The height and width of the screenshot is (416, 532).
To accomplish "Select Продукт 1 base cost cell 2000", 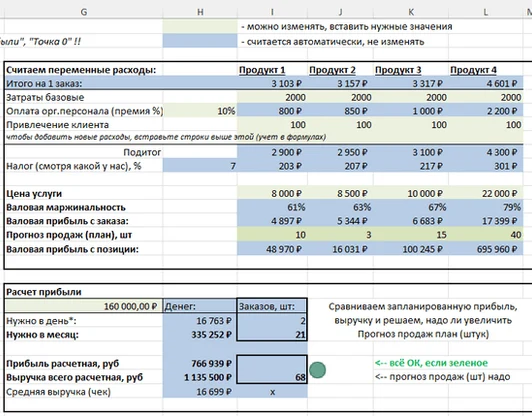I will pos(272,97).
